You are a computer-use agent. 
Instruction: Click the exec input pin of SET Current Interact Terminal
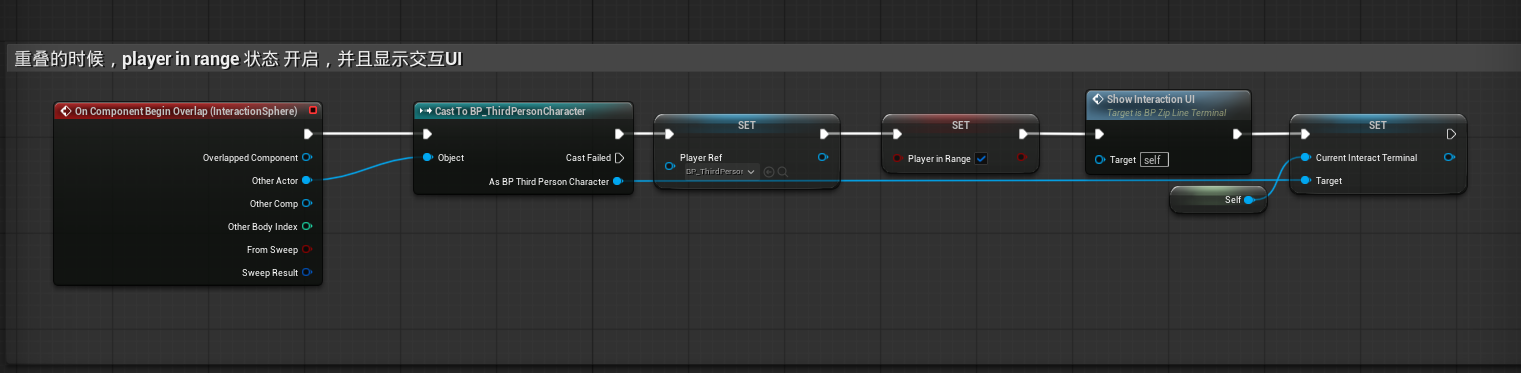tap(1305, 134)
